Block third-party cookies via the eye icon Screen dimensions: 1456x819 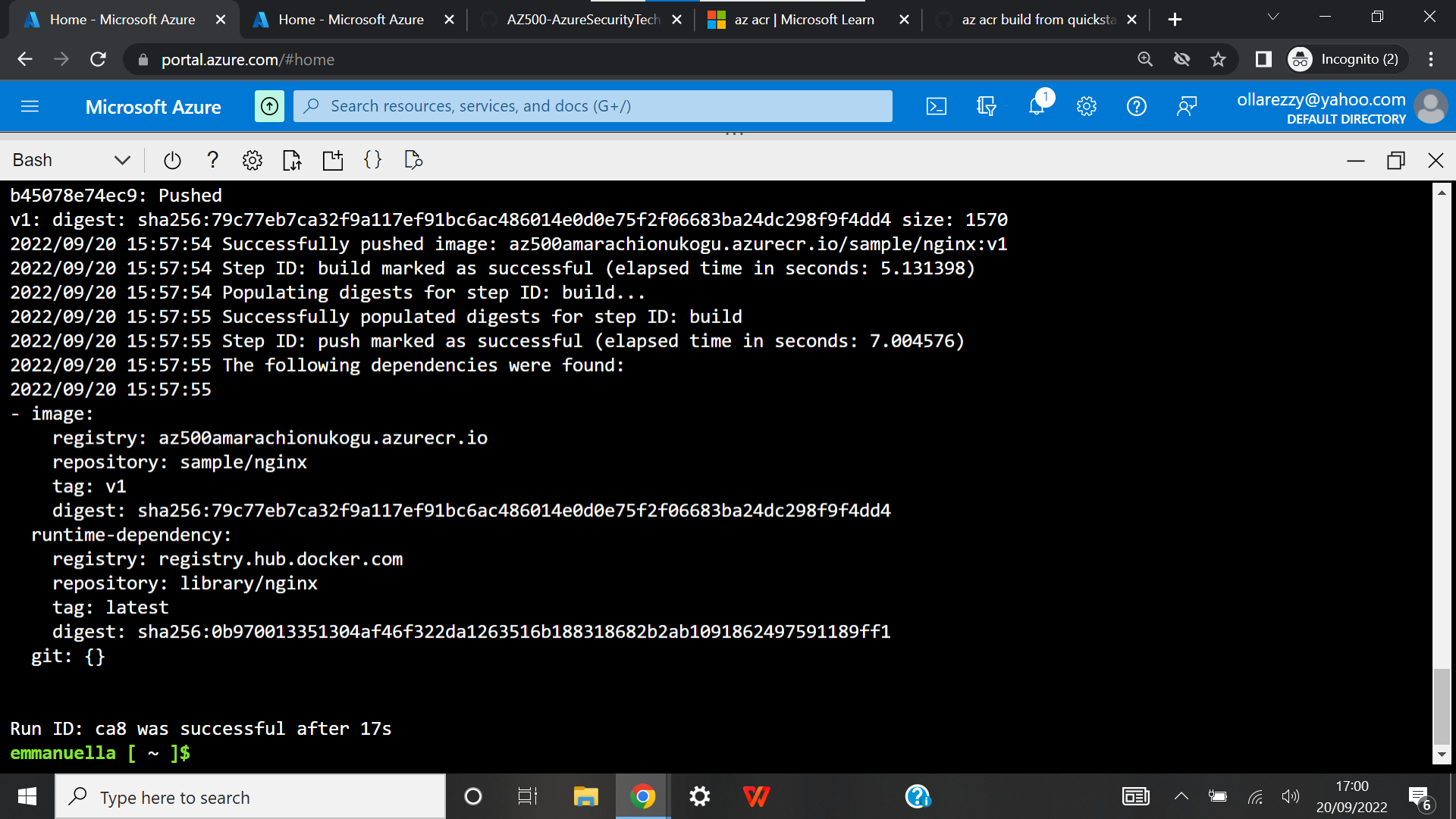1181,59
